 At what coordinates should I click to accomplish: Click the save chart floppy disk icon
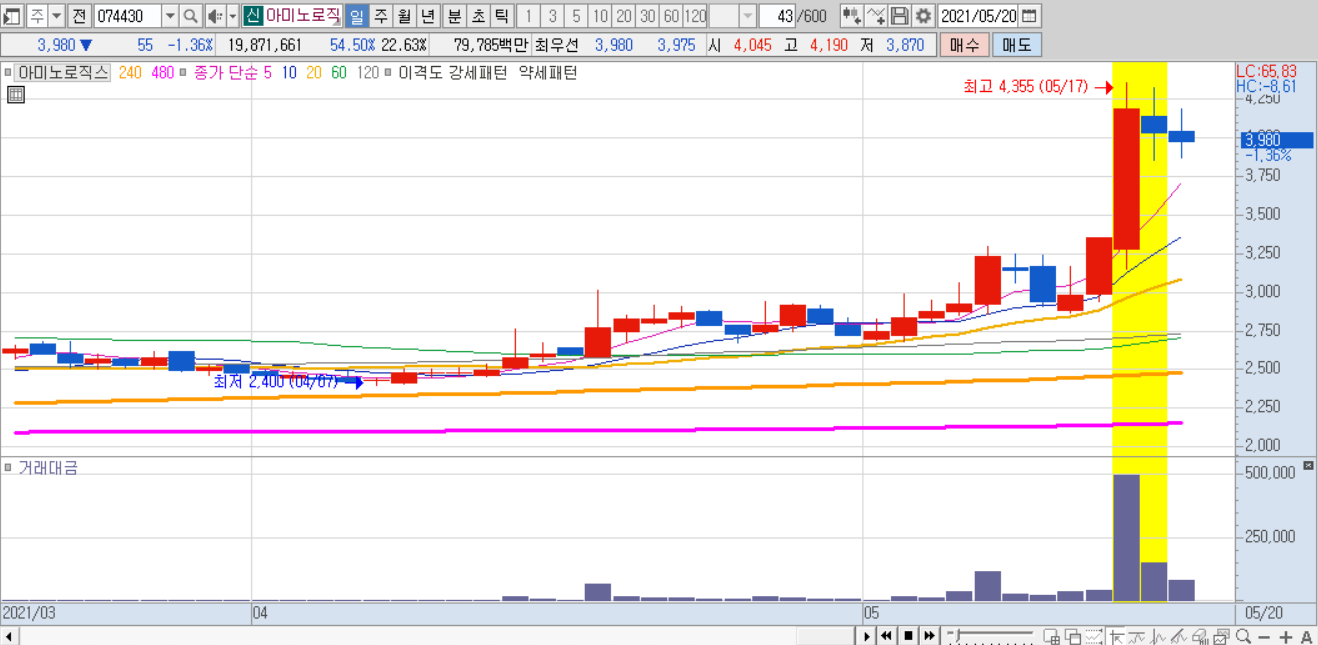899,16
